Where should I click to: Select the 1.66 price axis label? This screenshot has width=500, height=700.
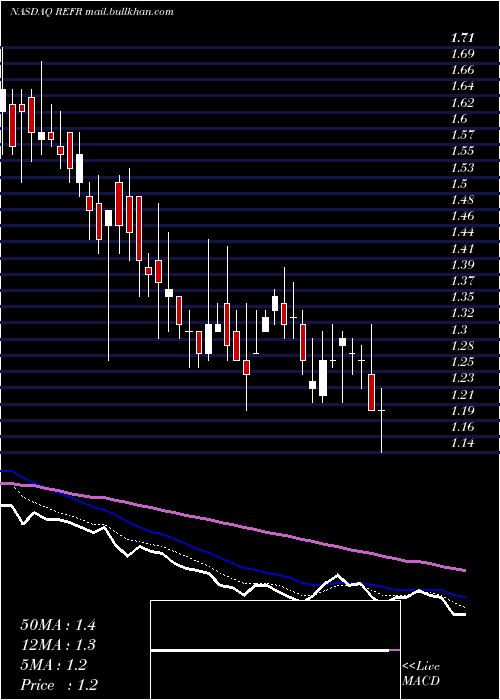[x=462, y=70]
